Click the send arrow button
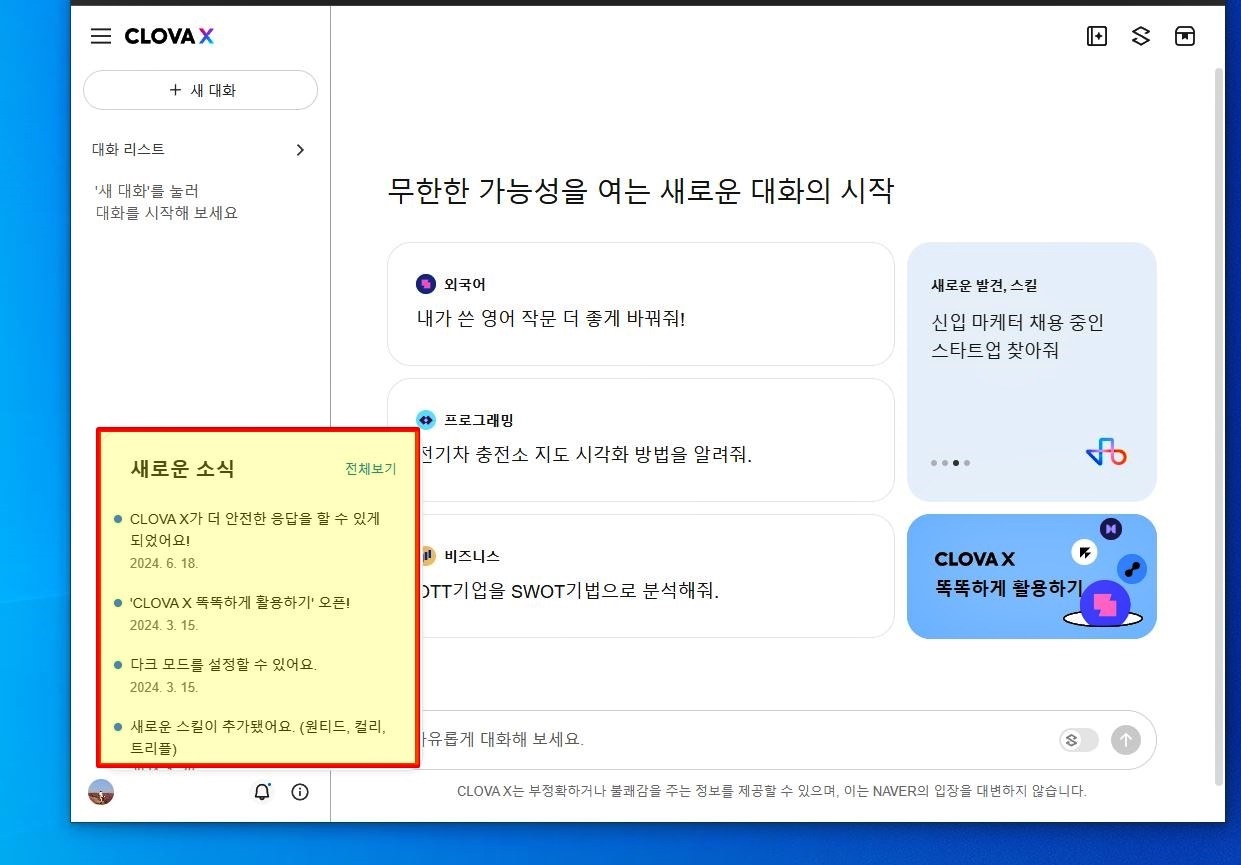 1126,740
